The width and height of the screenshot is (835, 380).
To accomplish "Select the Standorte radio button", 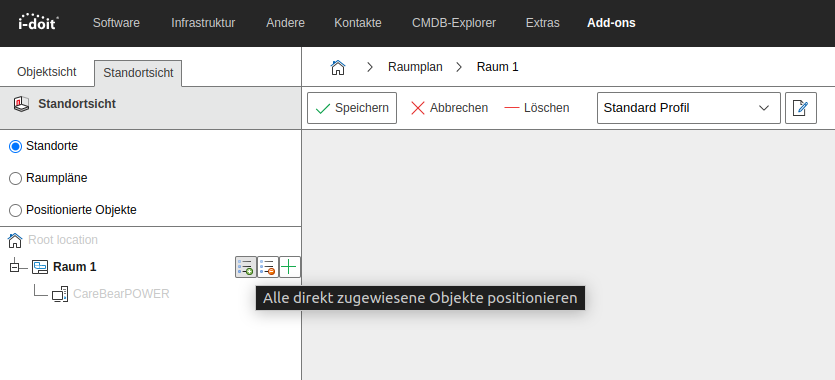I will point(15,146).
